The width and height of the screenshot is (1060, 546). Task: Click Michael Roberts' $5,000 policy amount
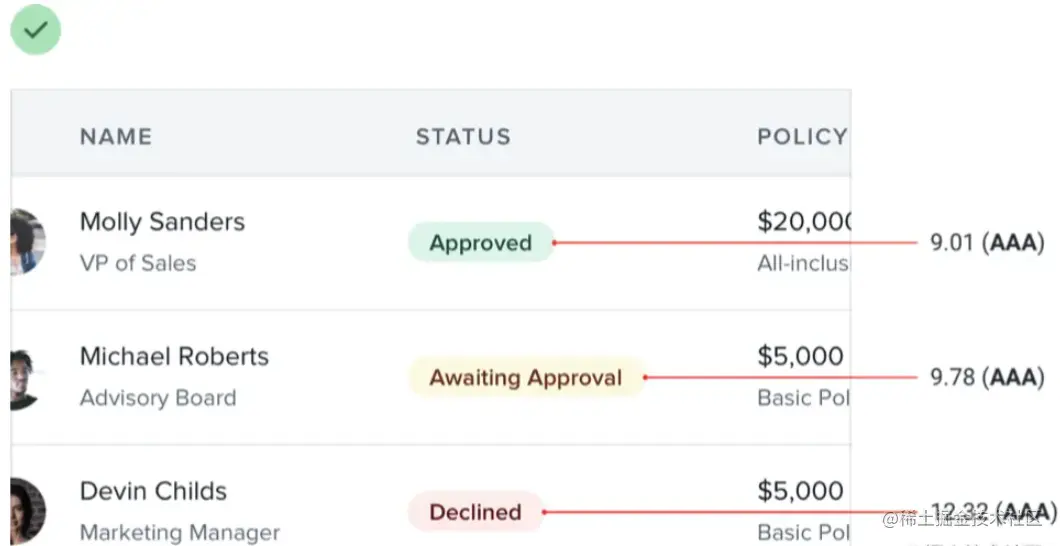(800, 357)
